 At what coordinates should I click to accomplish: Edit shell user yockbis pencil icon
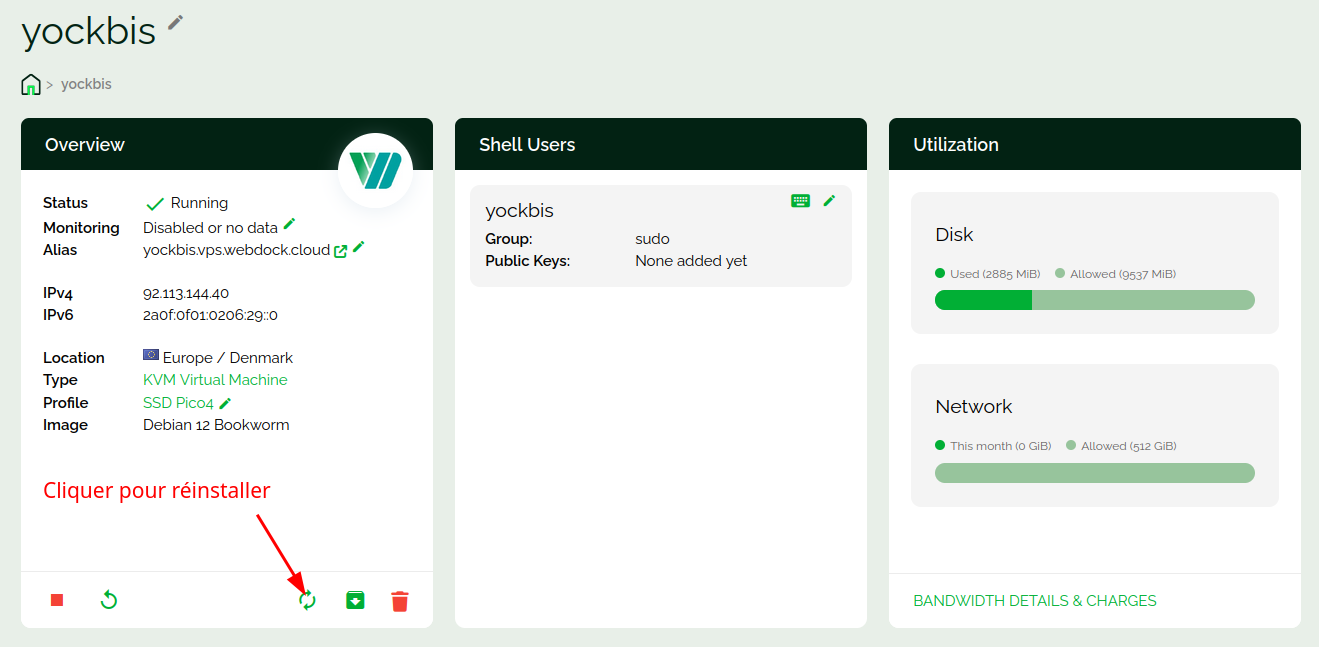[829, 201]
